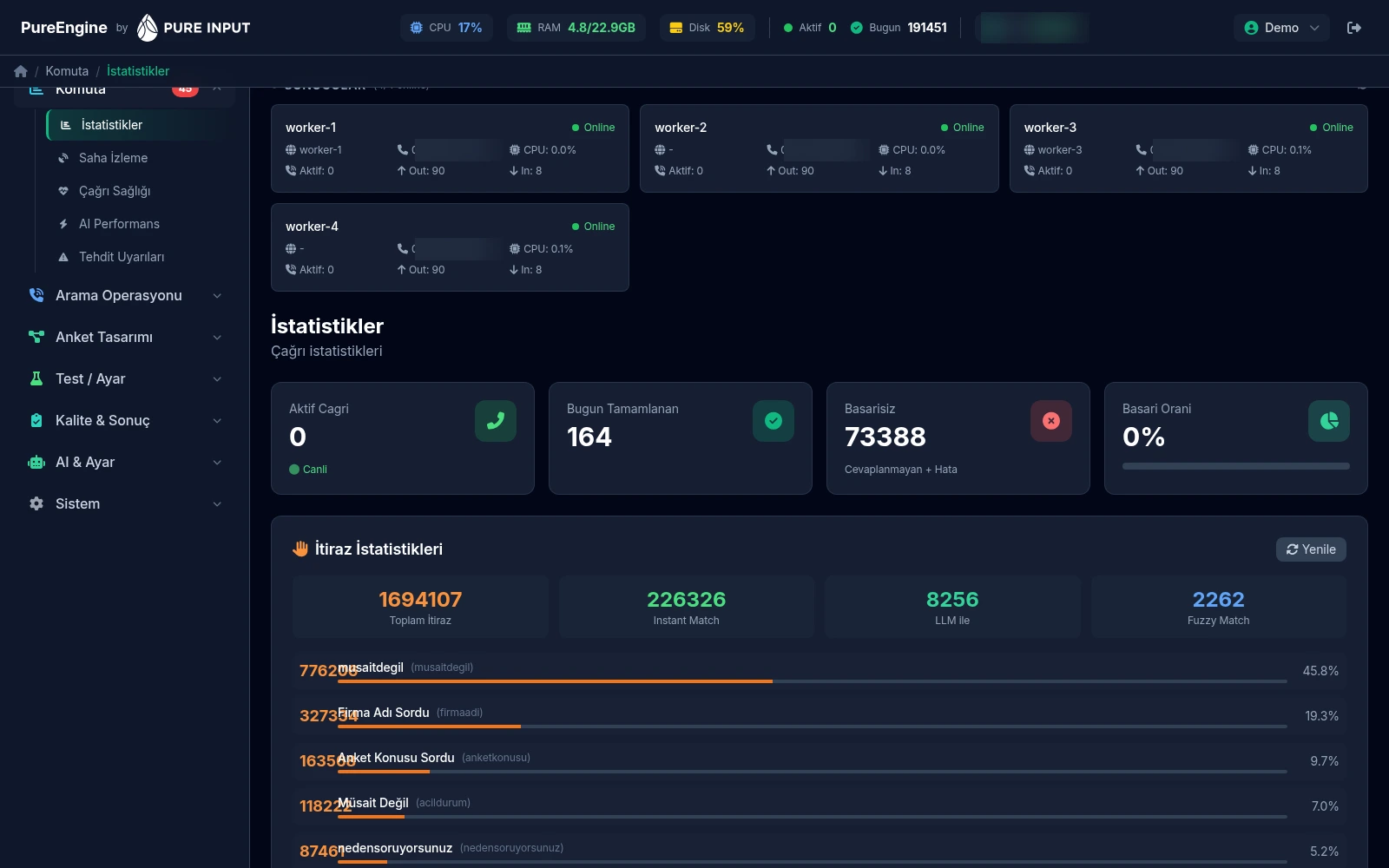
Task: Click the Yenile refresh button
Action: click(1311, 549)
